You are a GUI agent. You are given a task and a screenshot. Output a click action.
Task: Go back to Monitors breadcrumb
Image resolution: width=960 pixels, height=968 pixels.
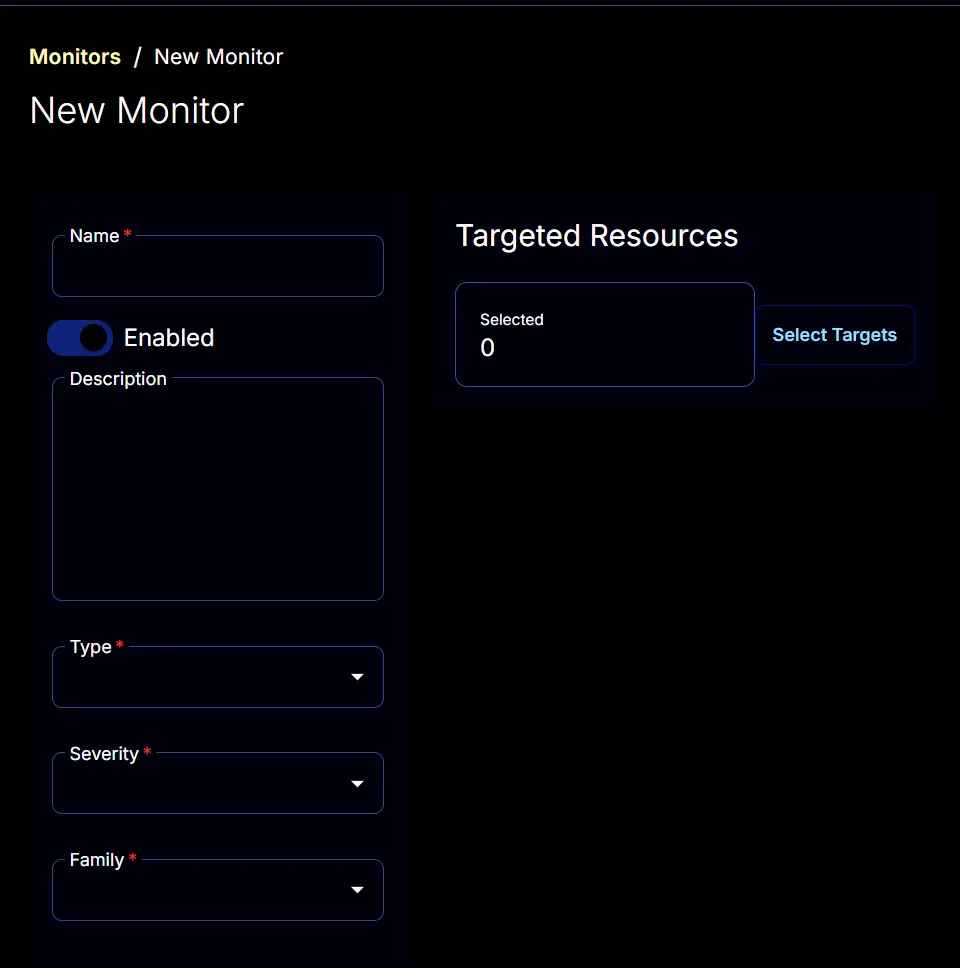[x=75, y=57]
